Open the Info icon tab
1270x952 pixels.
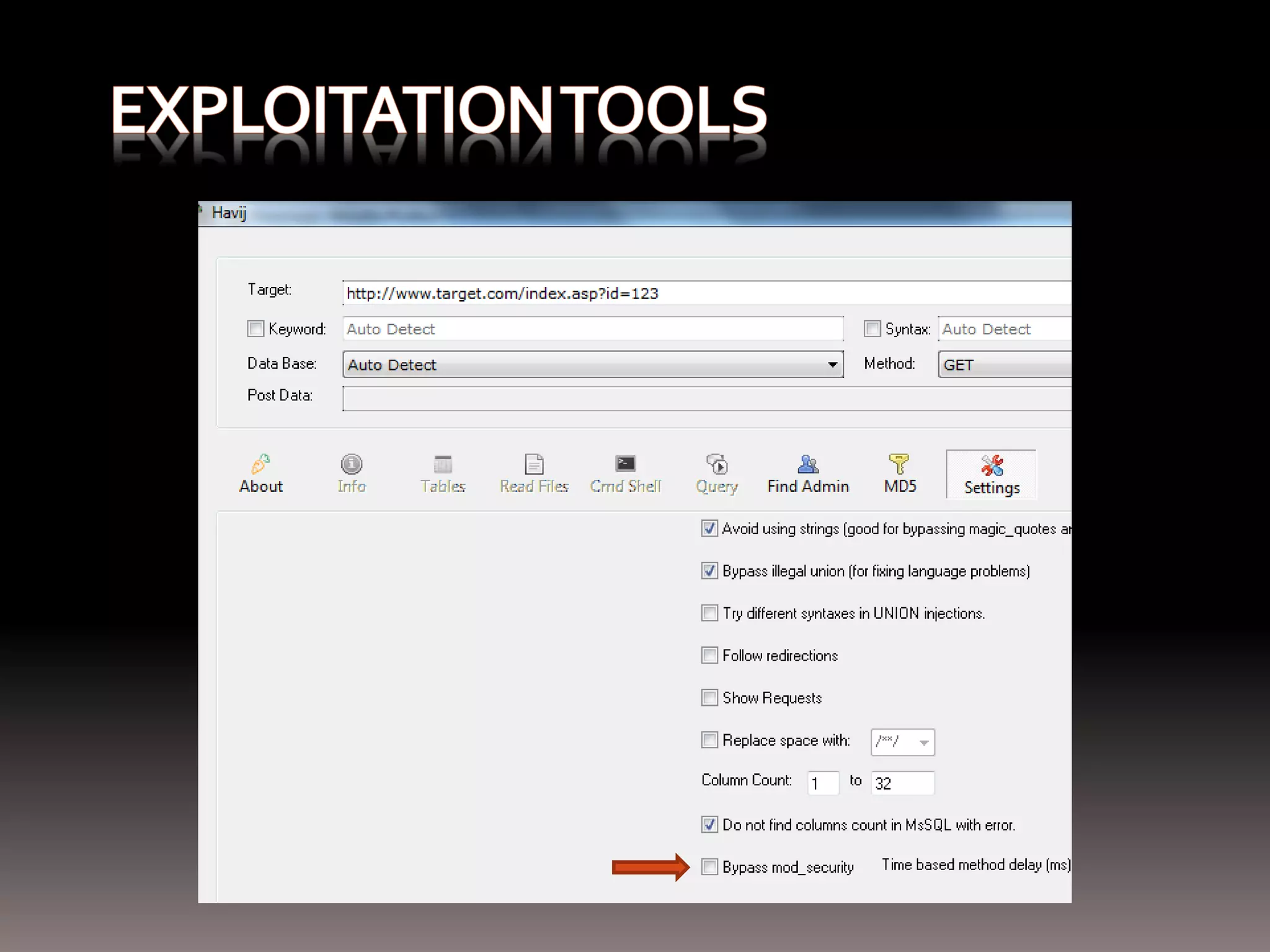click(x=352, y=464)
